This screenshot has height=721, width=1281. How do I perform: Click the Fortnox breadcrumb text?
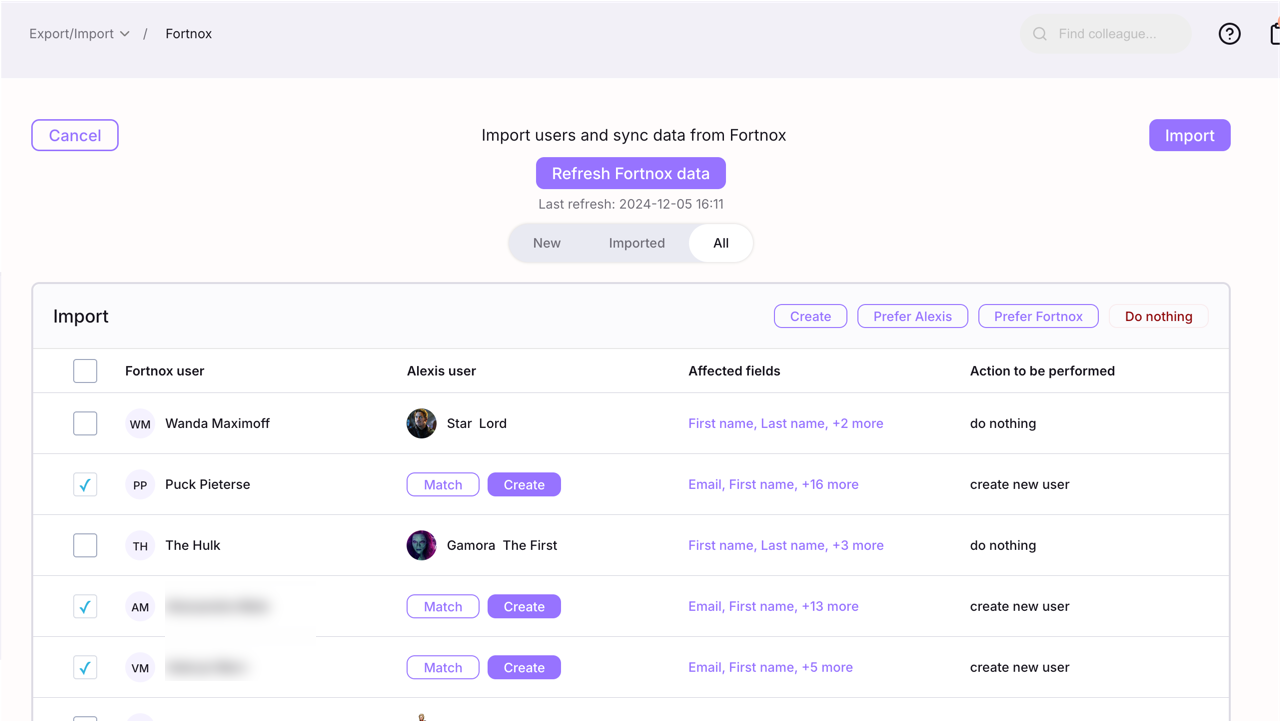click(189, 34)
